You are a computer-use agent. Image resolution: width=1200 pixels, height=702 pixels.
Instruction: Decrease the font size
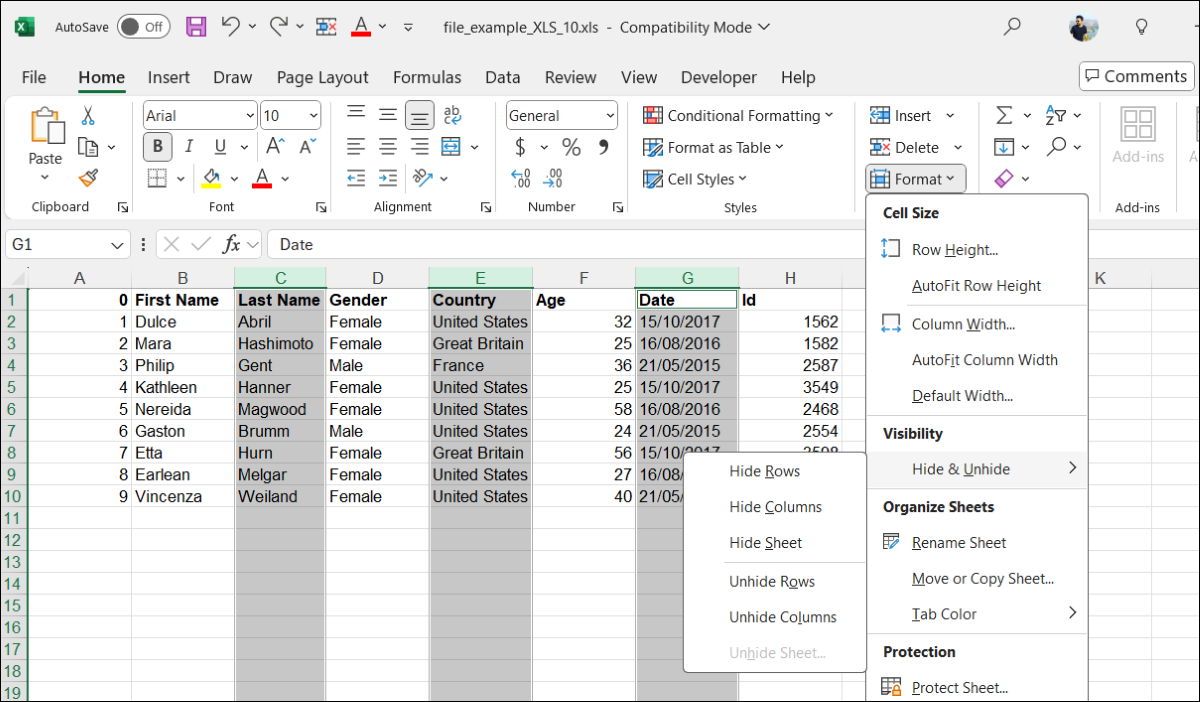306,147
